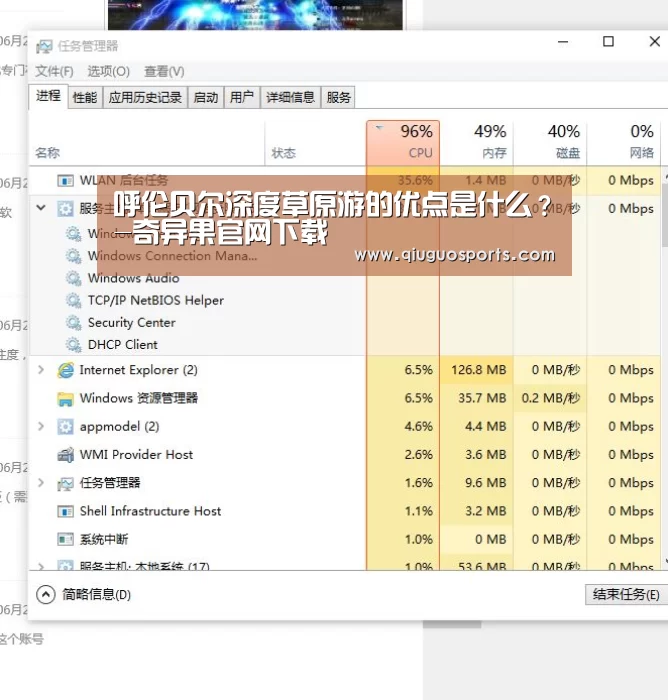The width and height of the screenshot is (668, 700).
Task: Click the Shell Infrastructure Host icon
Action: point(65,512)
